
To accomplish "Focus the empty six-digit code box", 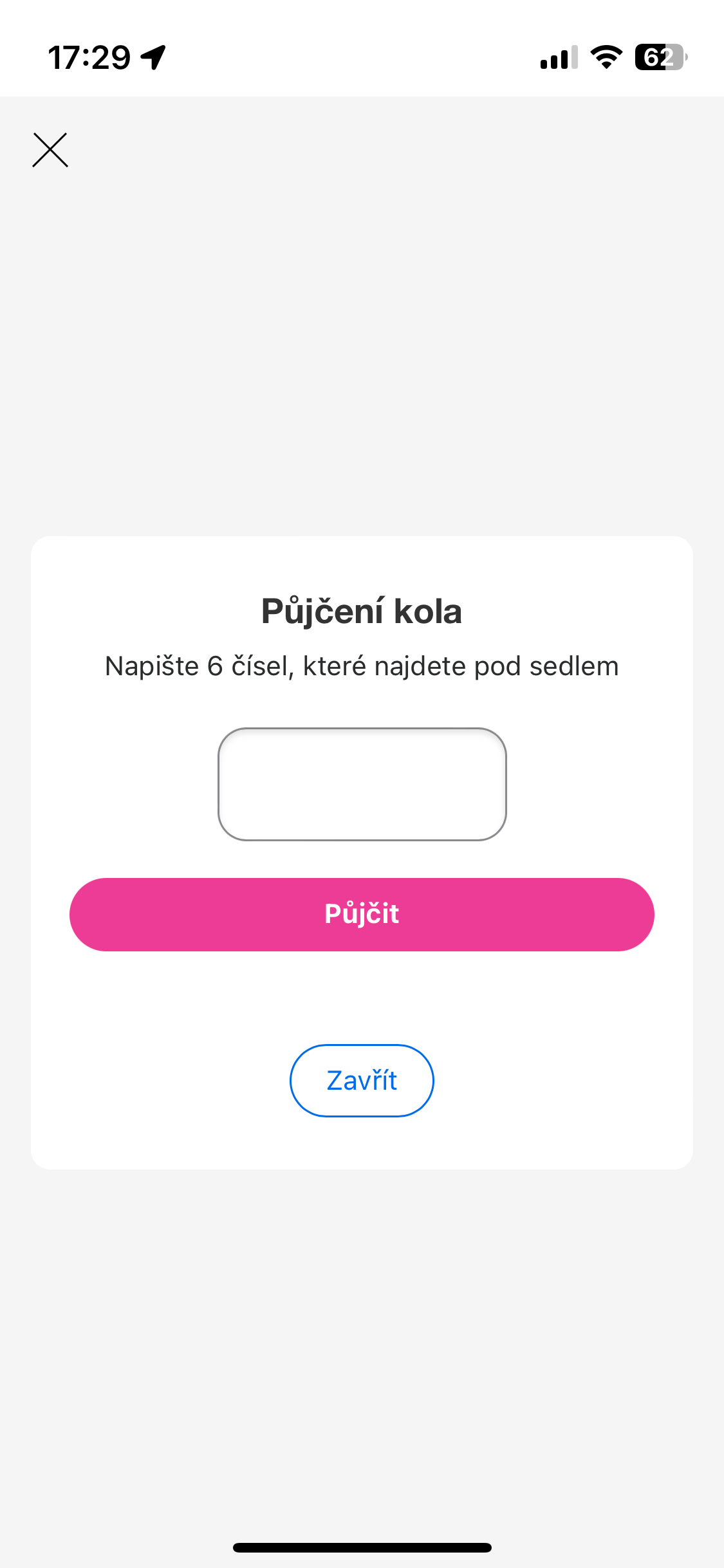I will pos(362,784).
